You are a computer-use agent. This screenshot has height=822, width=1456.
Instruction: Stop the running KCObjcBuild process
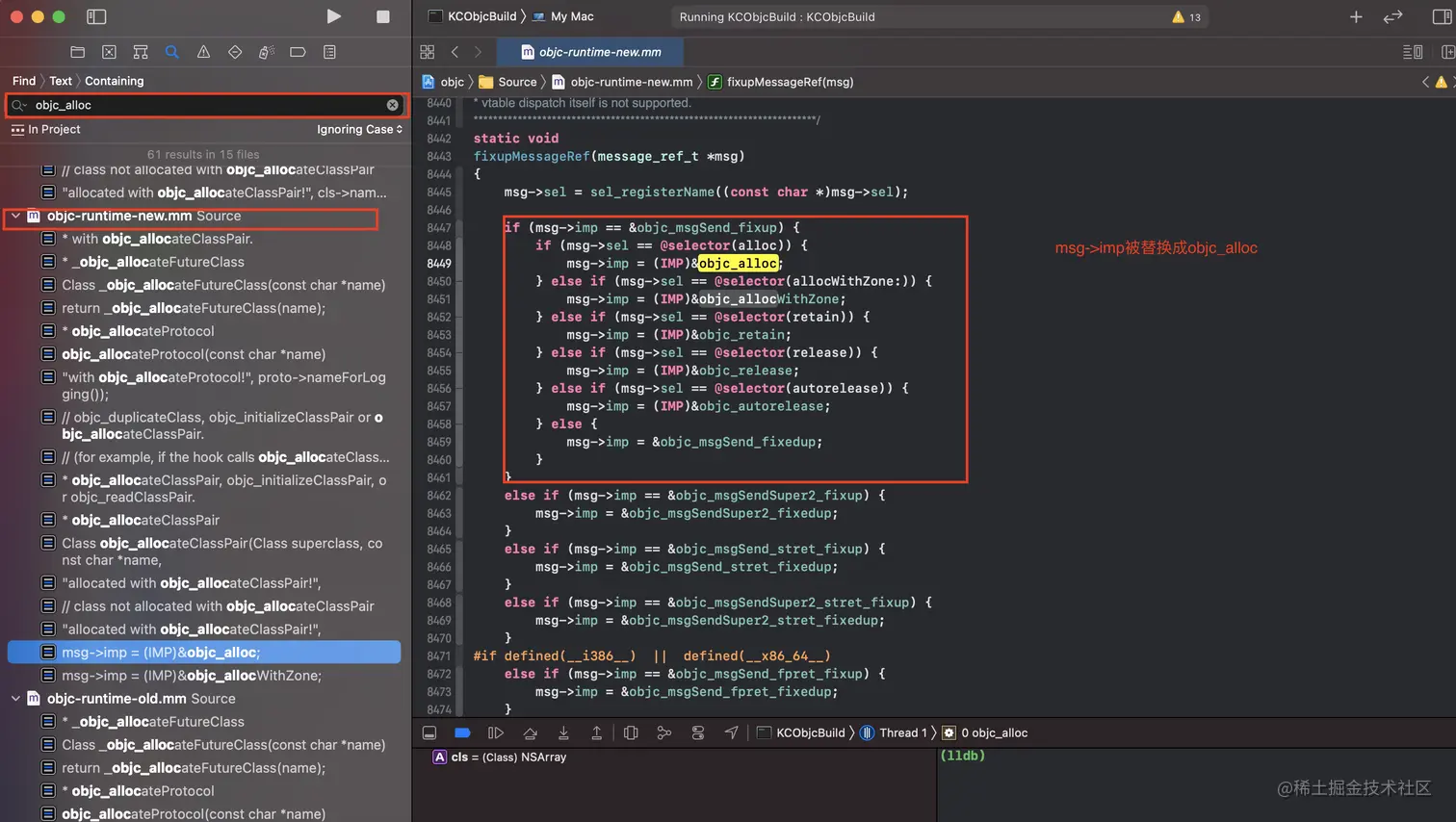[x=383, y=16]
